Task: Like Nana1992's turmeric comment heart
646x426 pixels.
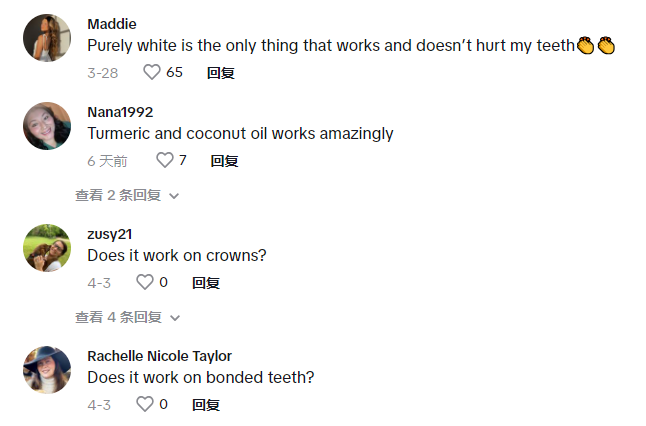Action: tap(165, 160)
